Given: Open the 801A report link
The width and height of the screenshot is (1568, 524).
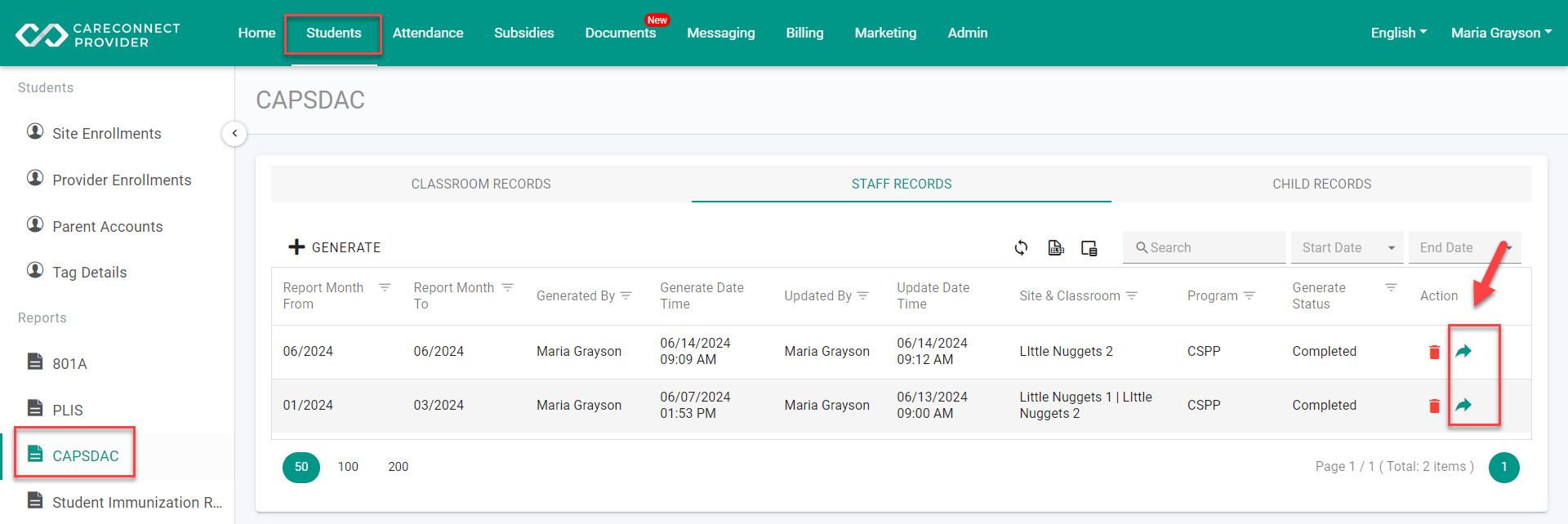Looking at the screenshot, I should pos(69,364).
